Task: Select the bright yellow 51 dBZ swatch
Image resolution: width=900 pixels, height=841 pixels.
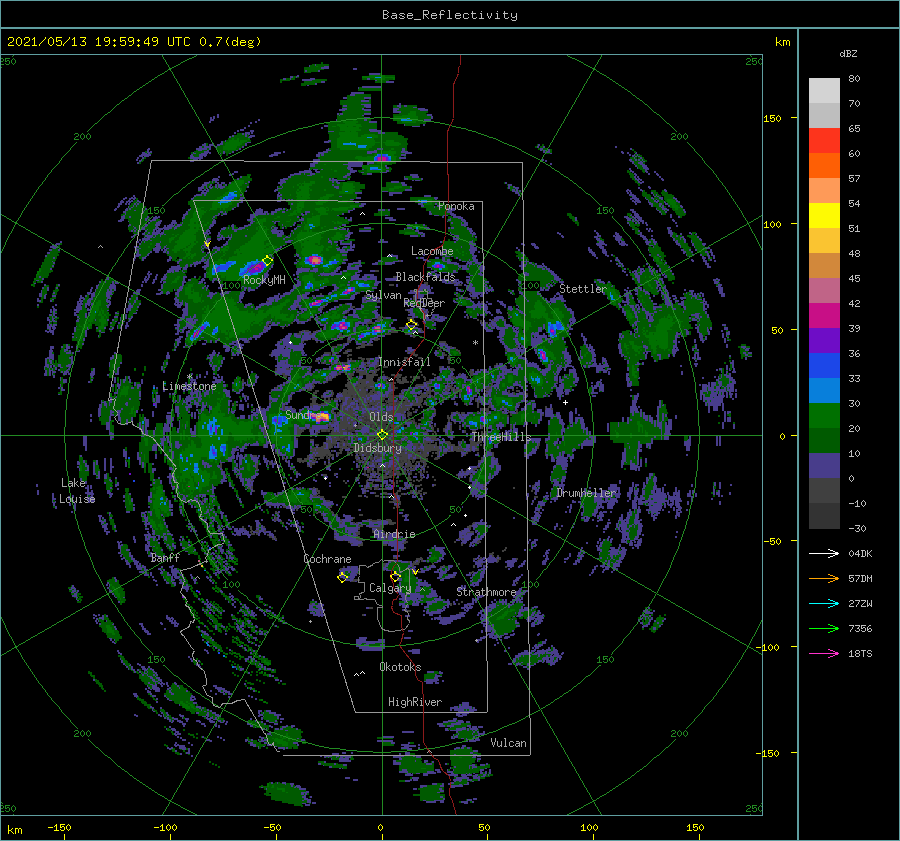Action: tap(824, 216)
